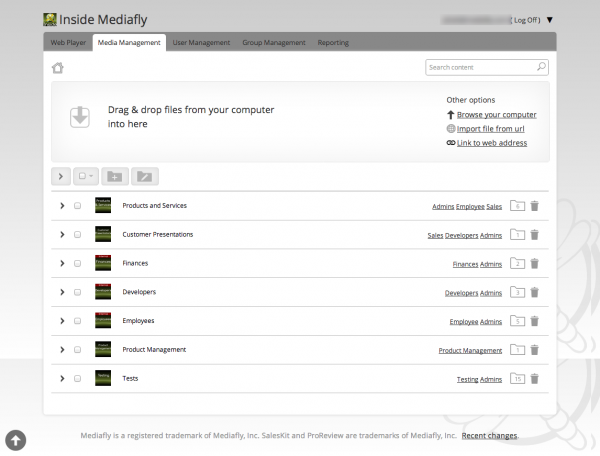The image size is (600, 456).
Task: Click the Testing group link
Action: pyautogui.click(x=468, y=379)
